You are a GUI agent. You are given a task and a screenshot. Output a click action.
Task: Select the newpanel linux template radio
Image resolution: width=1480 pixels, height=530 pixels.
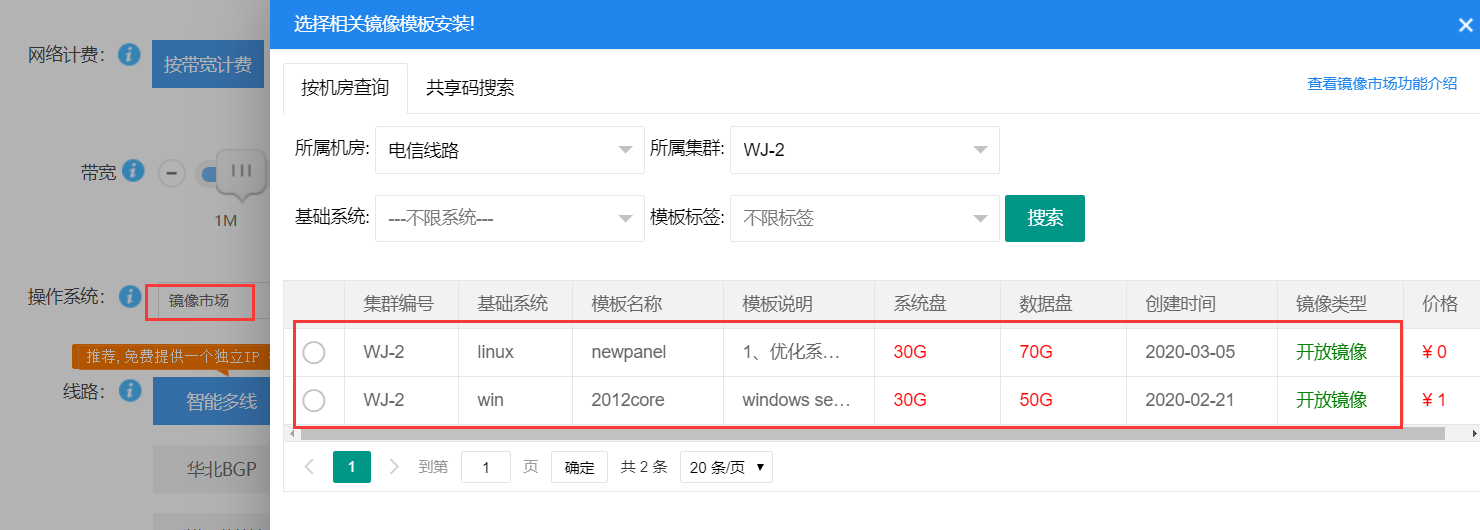[x=314, y=352]
